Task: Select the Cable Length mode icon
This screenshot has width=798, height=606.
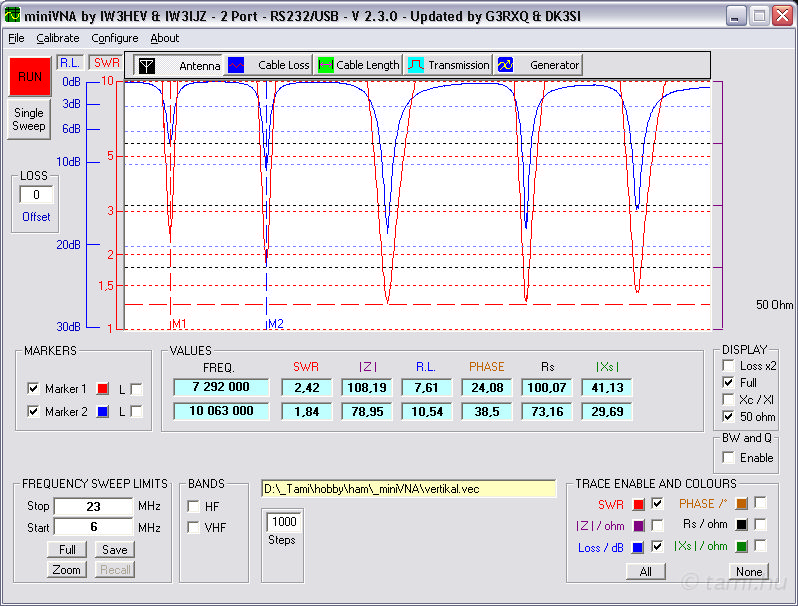Action: click(325, 65)
